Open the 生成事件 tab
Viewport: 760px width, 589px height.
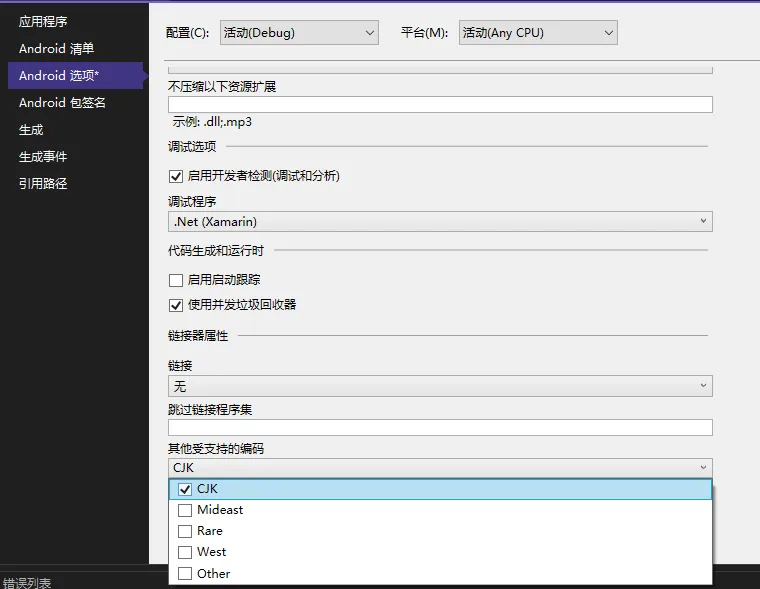pyautogui.click(x=43, y=157)
